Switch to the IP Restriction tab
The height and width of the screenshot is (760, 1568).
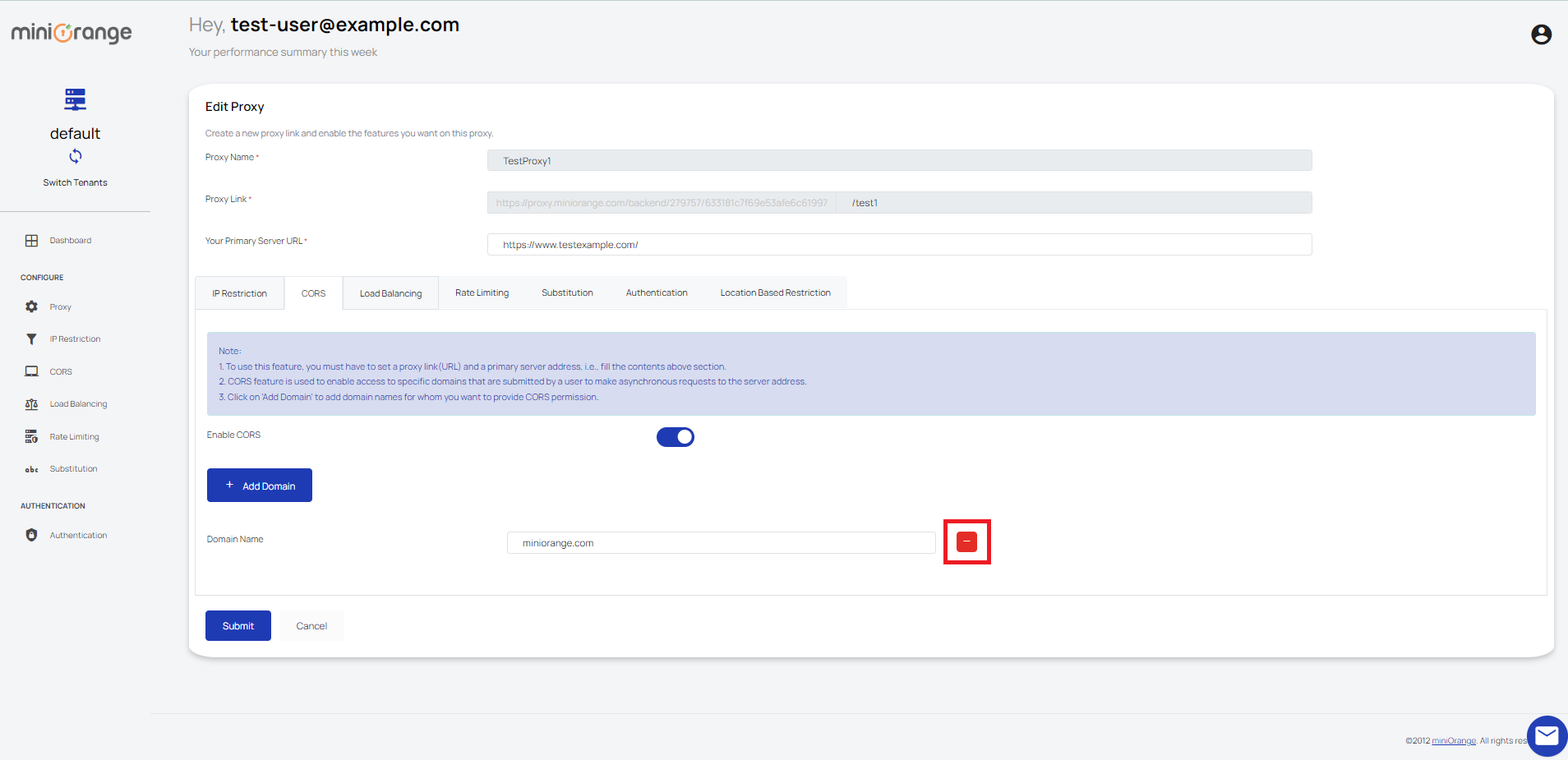tap(239, 293)
